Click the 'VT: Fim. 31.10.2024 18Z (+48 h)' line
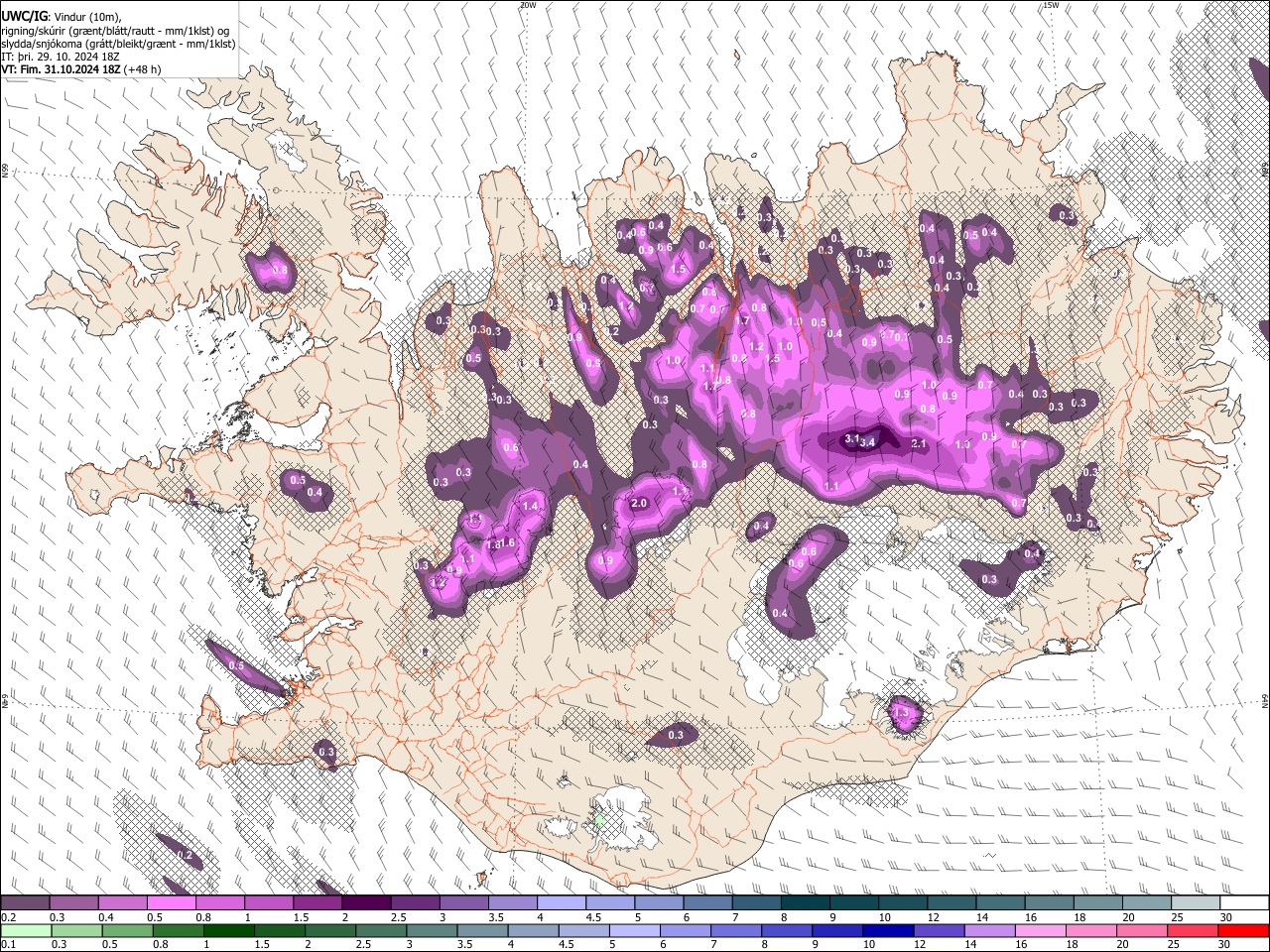The height and width of the screenshot is (952, 1270). tap(81, 69)
